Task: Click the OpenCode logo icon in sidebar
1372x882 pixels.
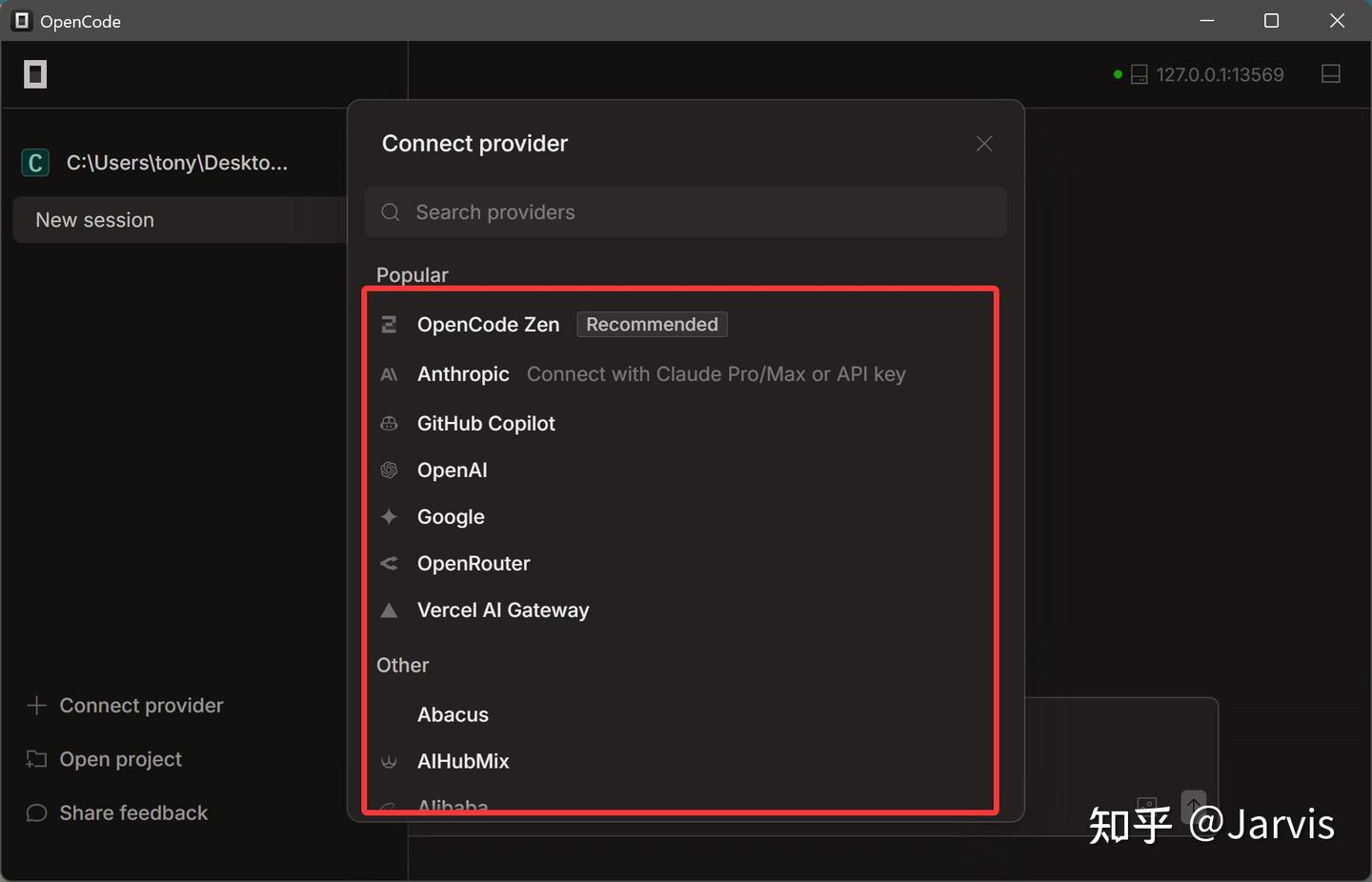Action: coord(35,74)
